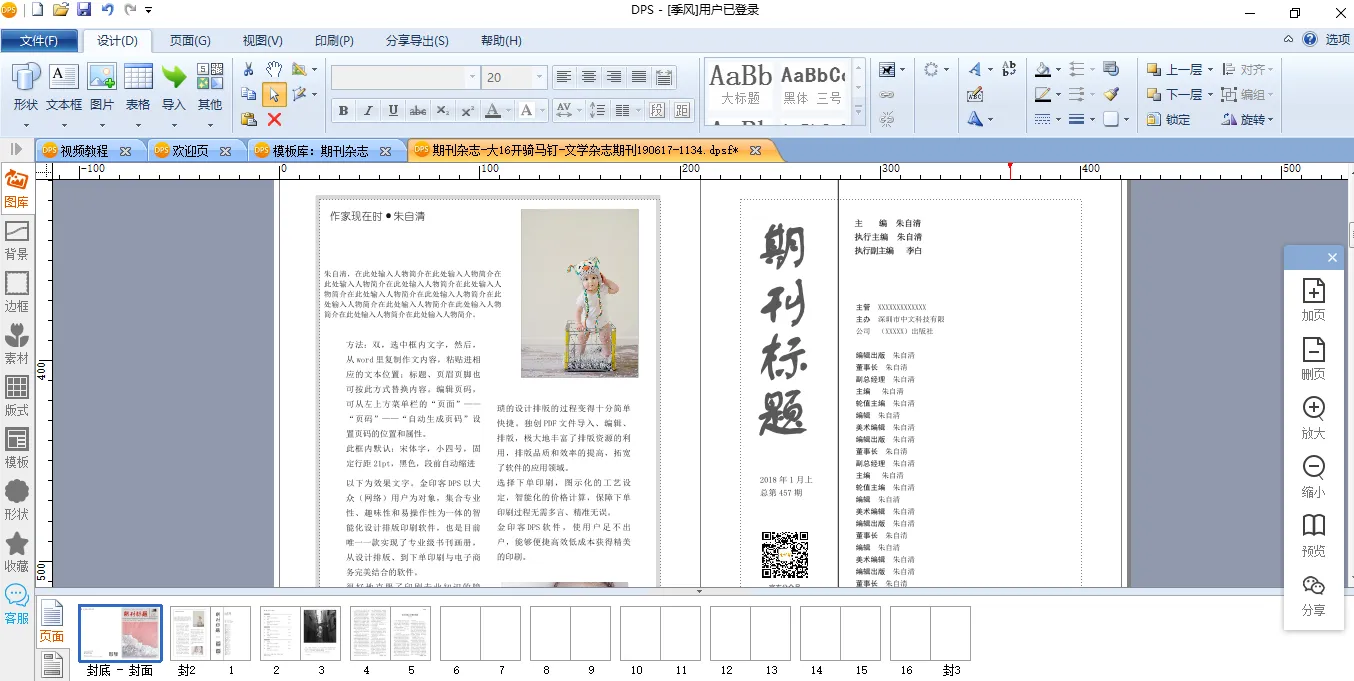Open the 页面(G) ribbon tab

[x=189, y=41]
